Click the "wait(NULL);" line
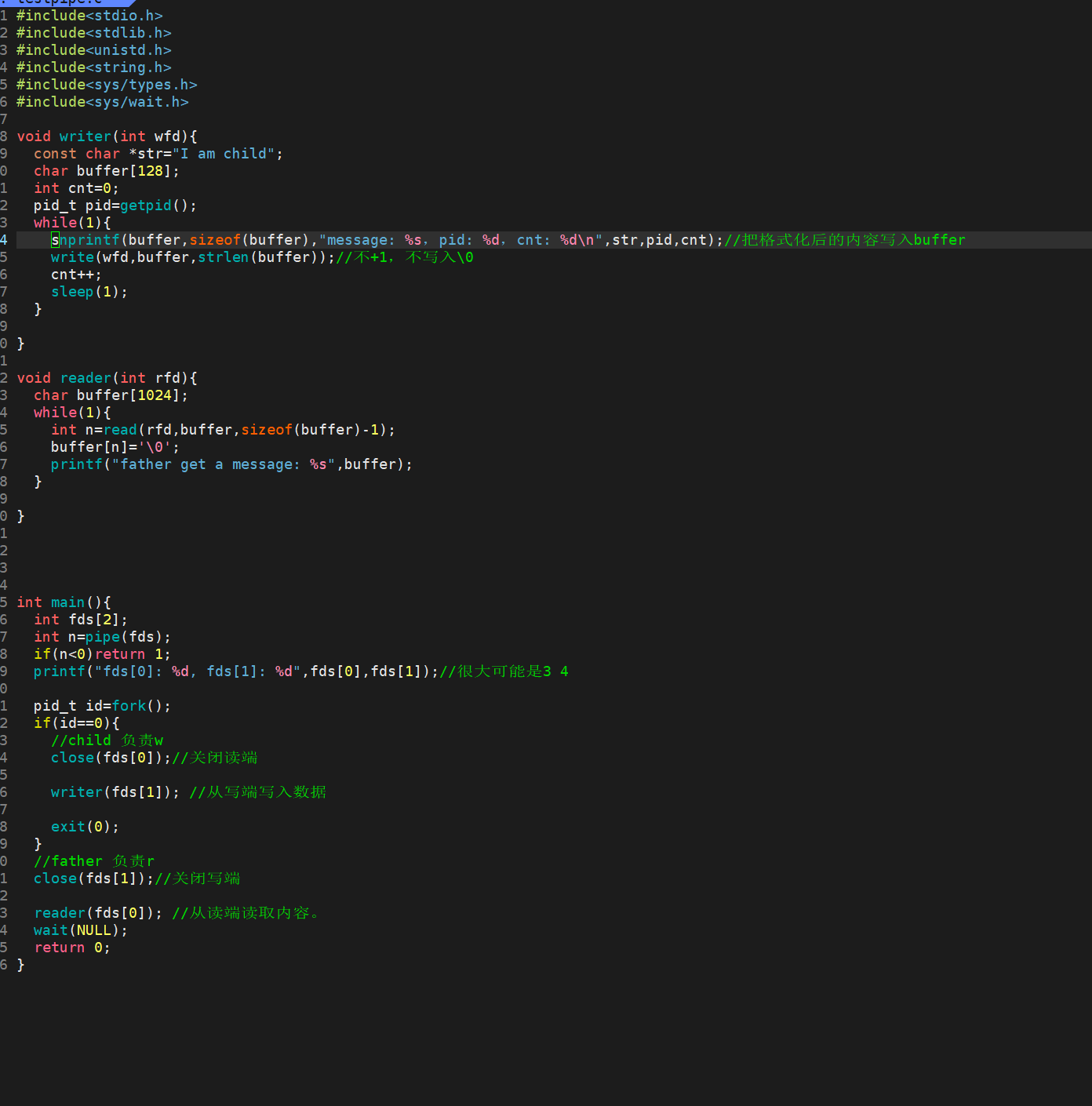The image size is (1092, 1106). coord(81,930)
